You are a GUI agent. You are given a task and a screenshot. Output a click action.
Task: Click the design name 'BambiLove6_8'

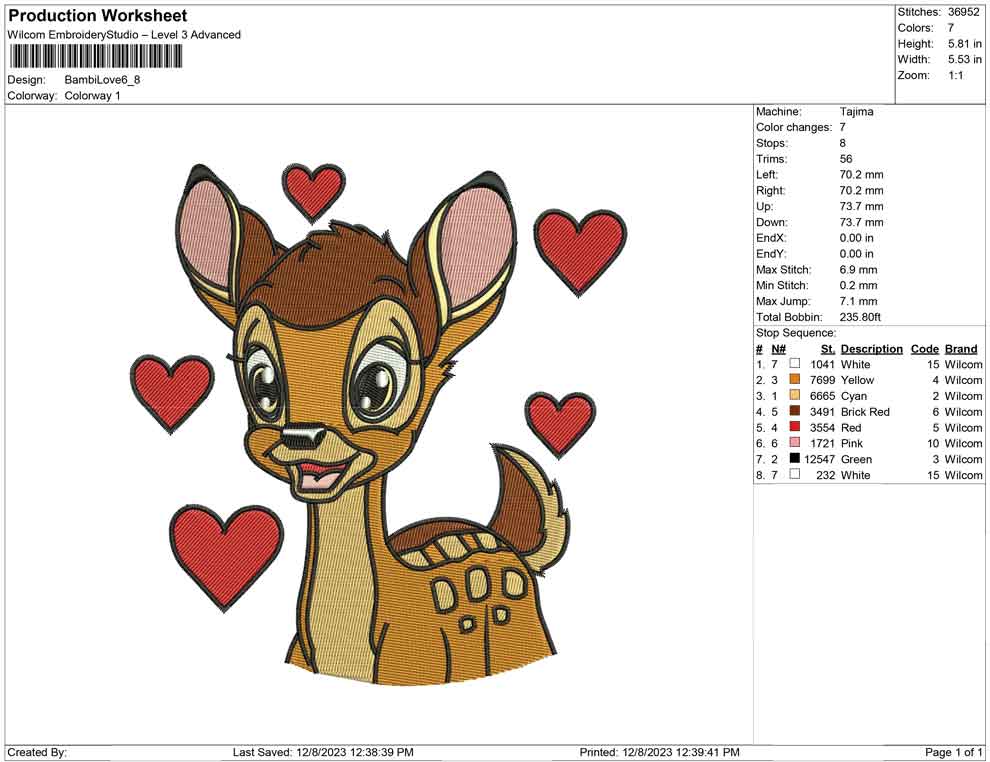pyautogui.click(x=102, y=80)
